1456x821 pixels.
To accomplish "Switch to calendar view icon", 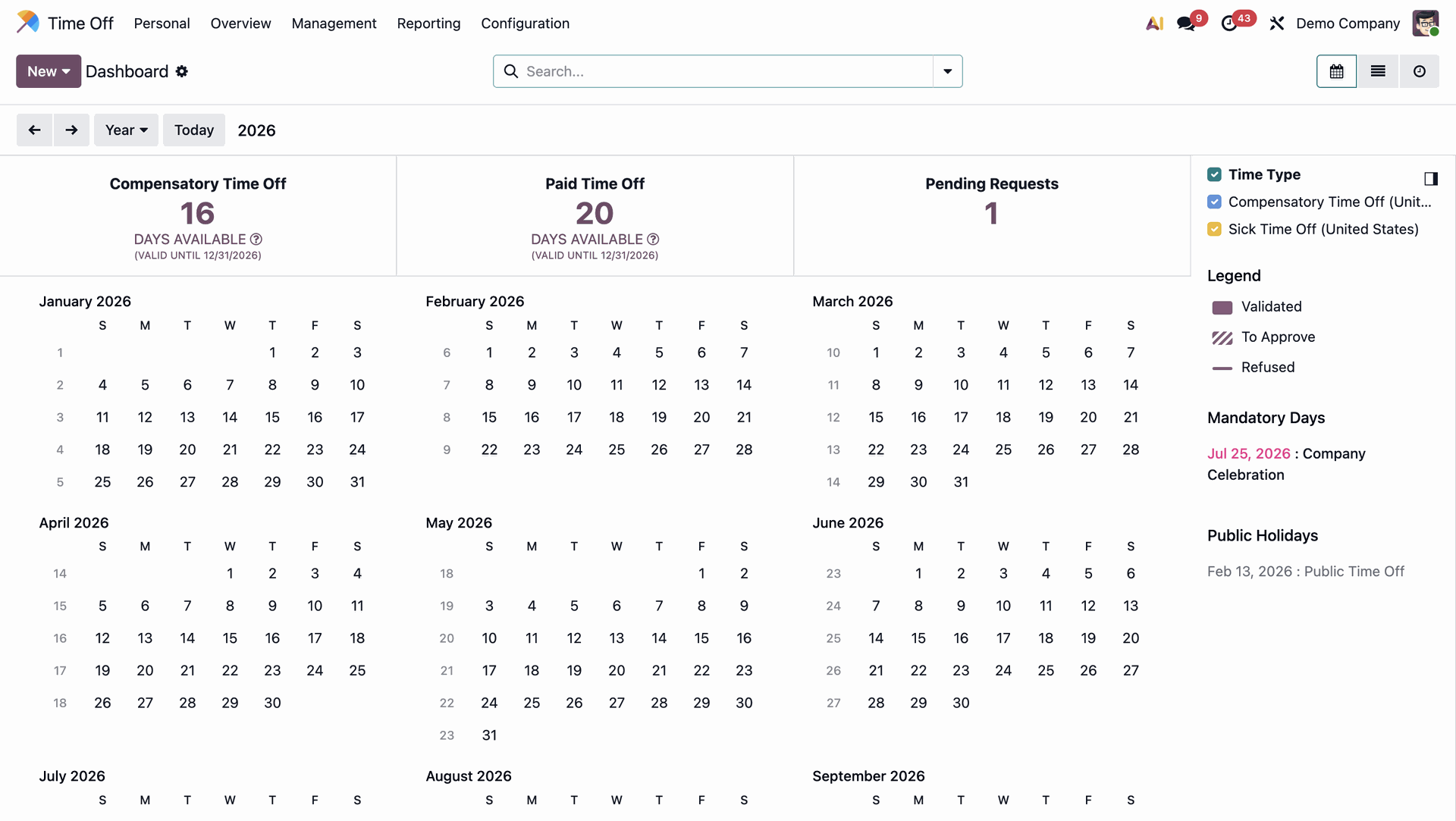I will pyautogui.click(x=1336, y=71).
